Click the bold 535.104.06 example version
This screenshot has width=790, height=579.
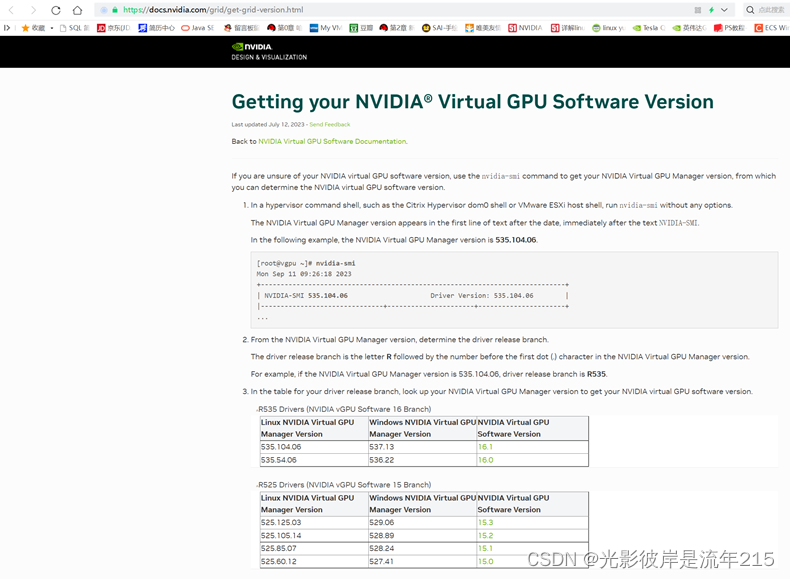pyautogui.click(x=515, y=240)
